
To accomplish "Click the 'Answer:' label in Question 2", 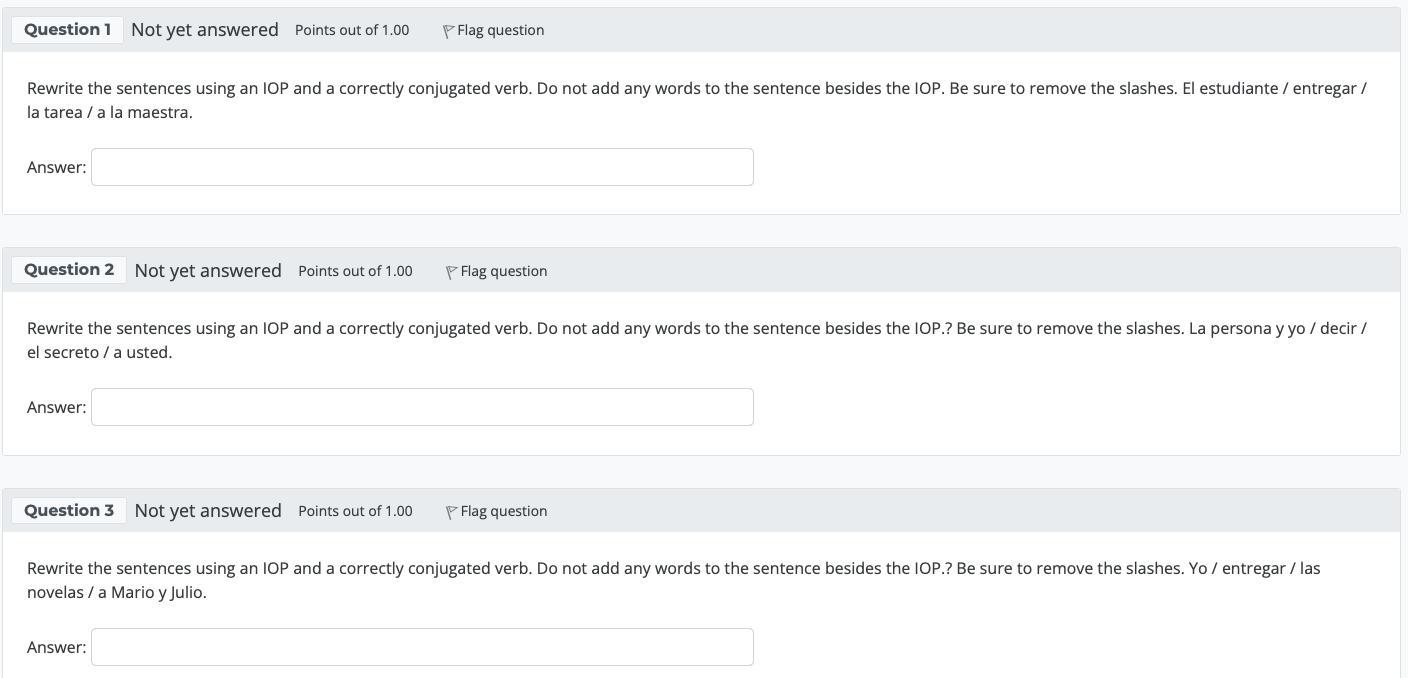I will [56, 407].
